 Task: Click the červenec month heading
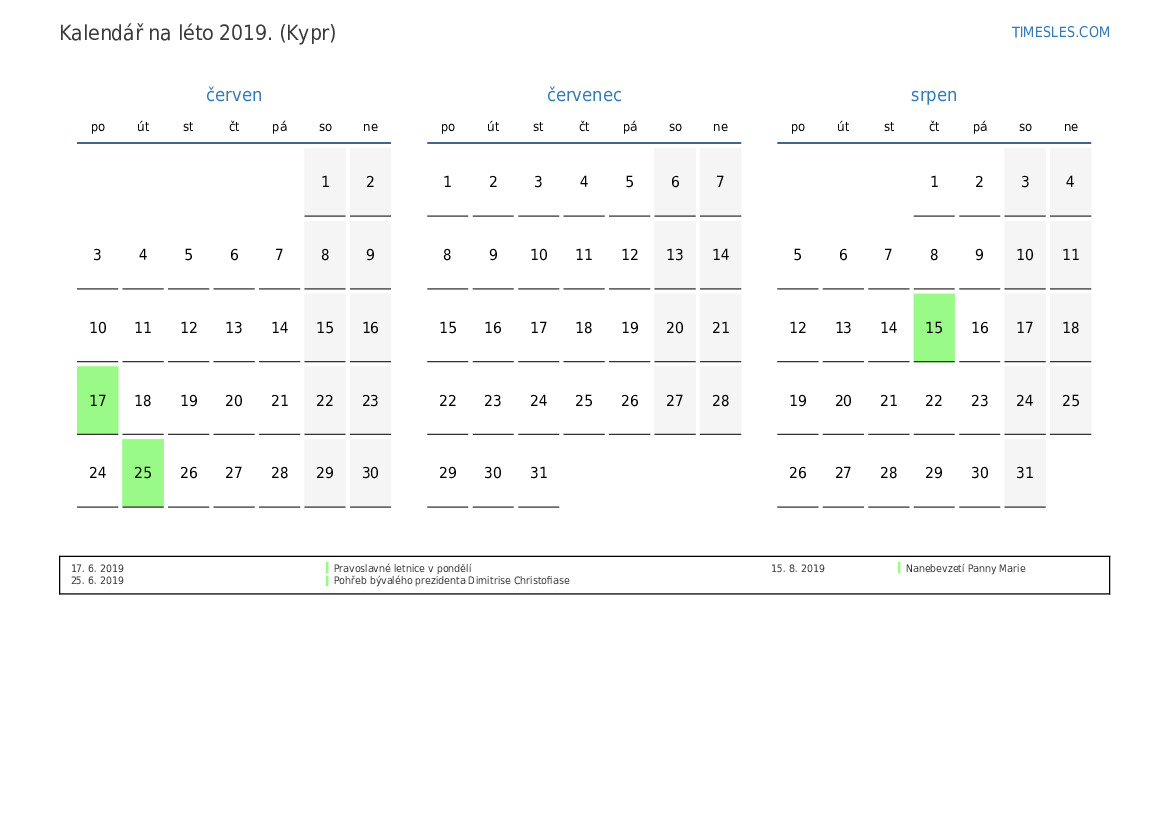(584, 95)
